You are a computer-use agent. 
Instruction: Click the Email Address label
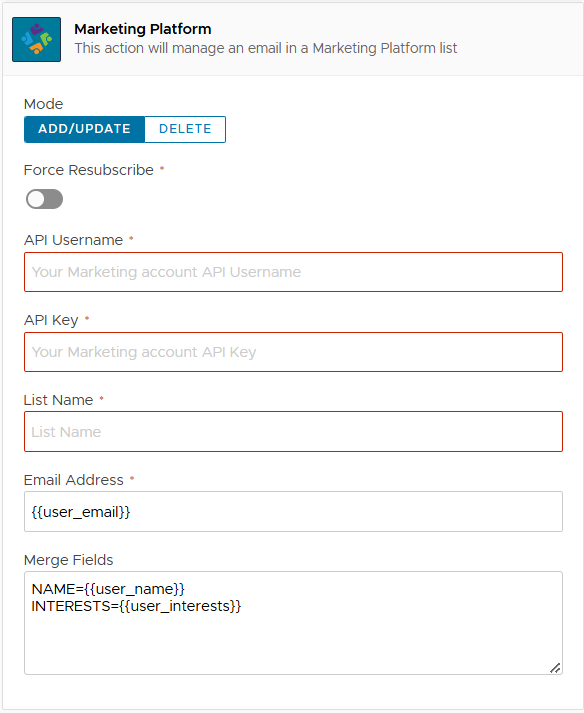click(74, 480)
